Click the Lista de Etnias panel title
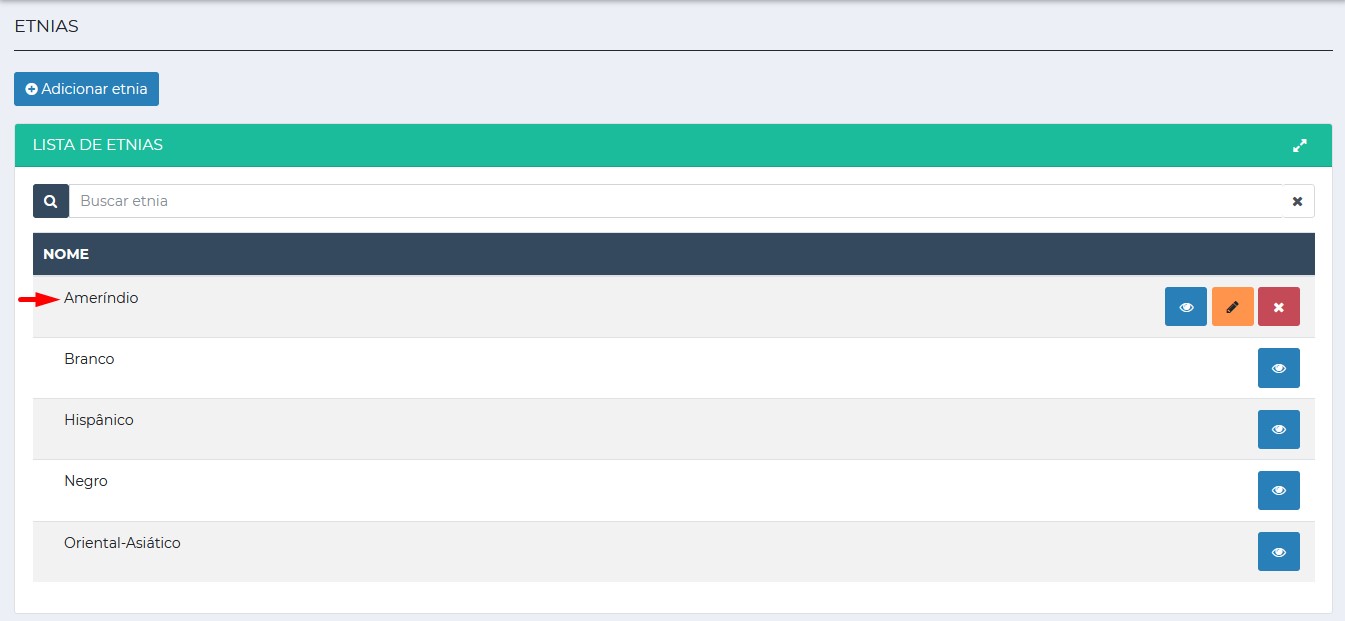The height and width of the screenshot is (621, 1345). [98, 145]
